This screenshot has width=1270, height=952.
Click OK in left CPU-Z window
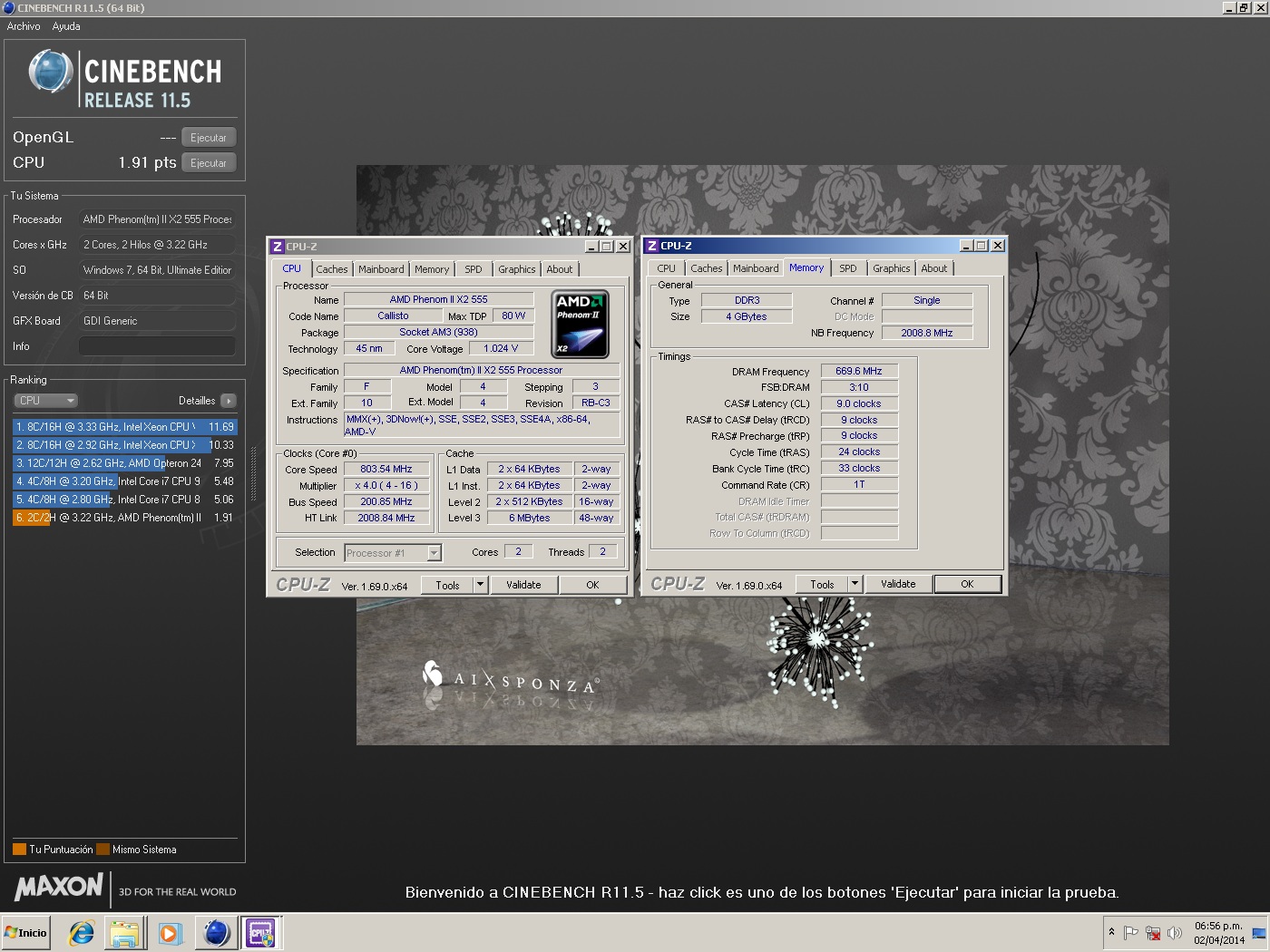592,585
